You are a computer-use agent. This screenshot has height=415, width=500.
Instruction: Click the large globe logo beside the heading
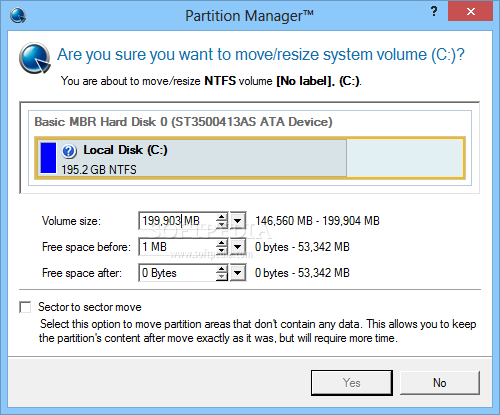pos(35,58)
